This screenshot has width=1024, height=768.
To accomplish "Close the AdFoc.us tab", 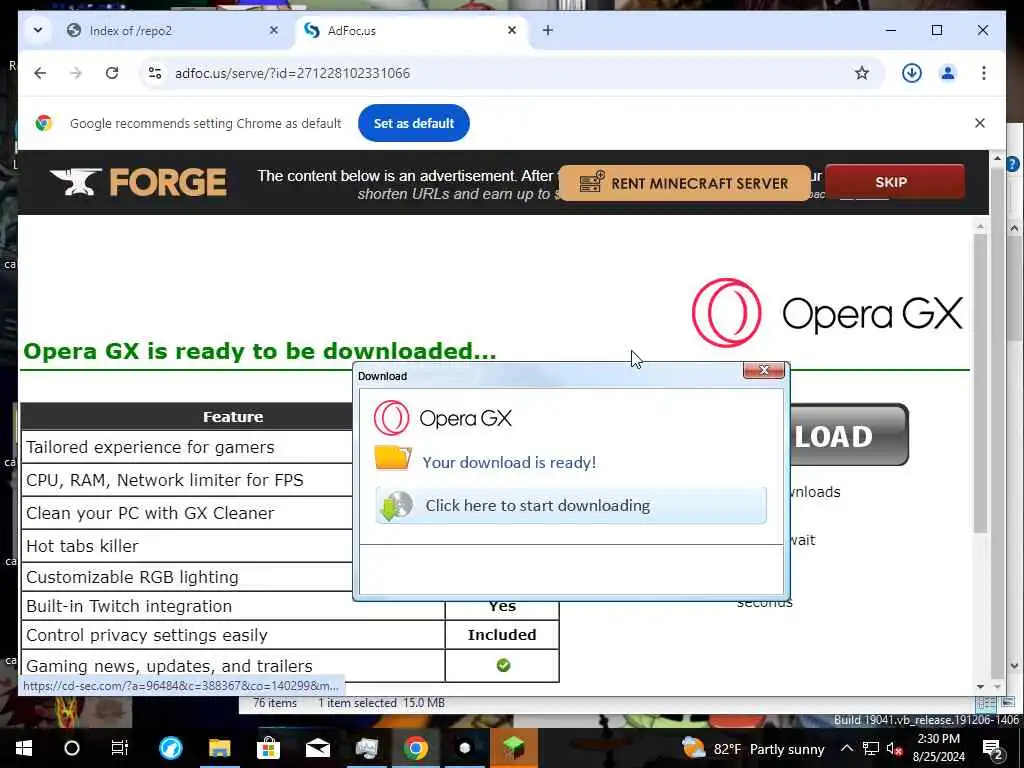I will (512, 31).
